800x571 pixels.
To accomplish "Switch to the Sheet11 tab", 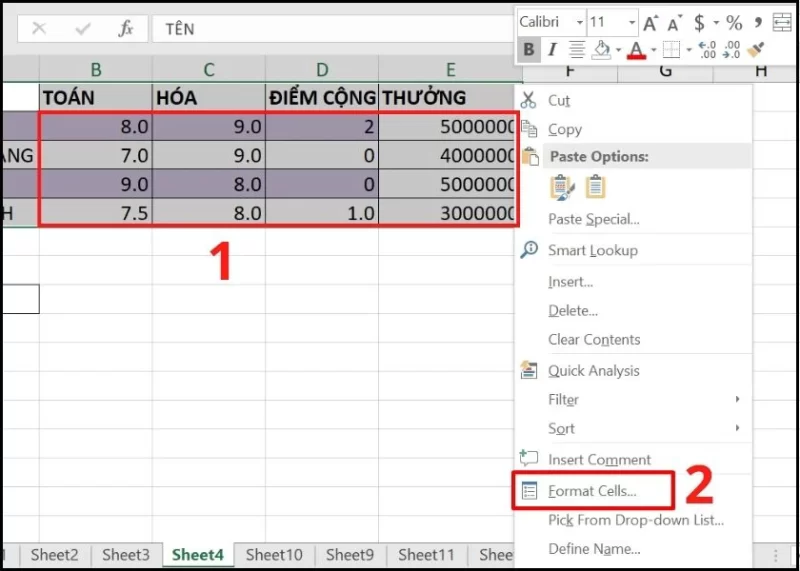I will click(426, 555).
